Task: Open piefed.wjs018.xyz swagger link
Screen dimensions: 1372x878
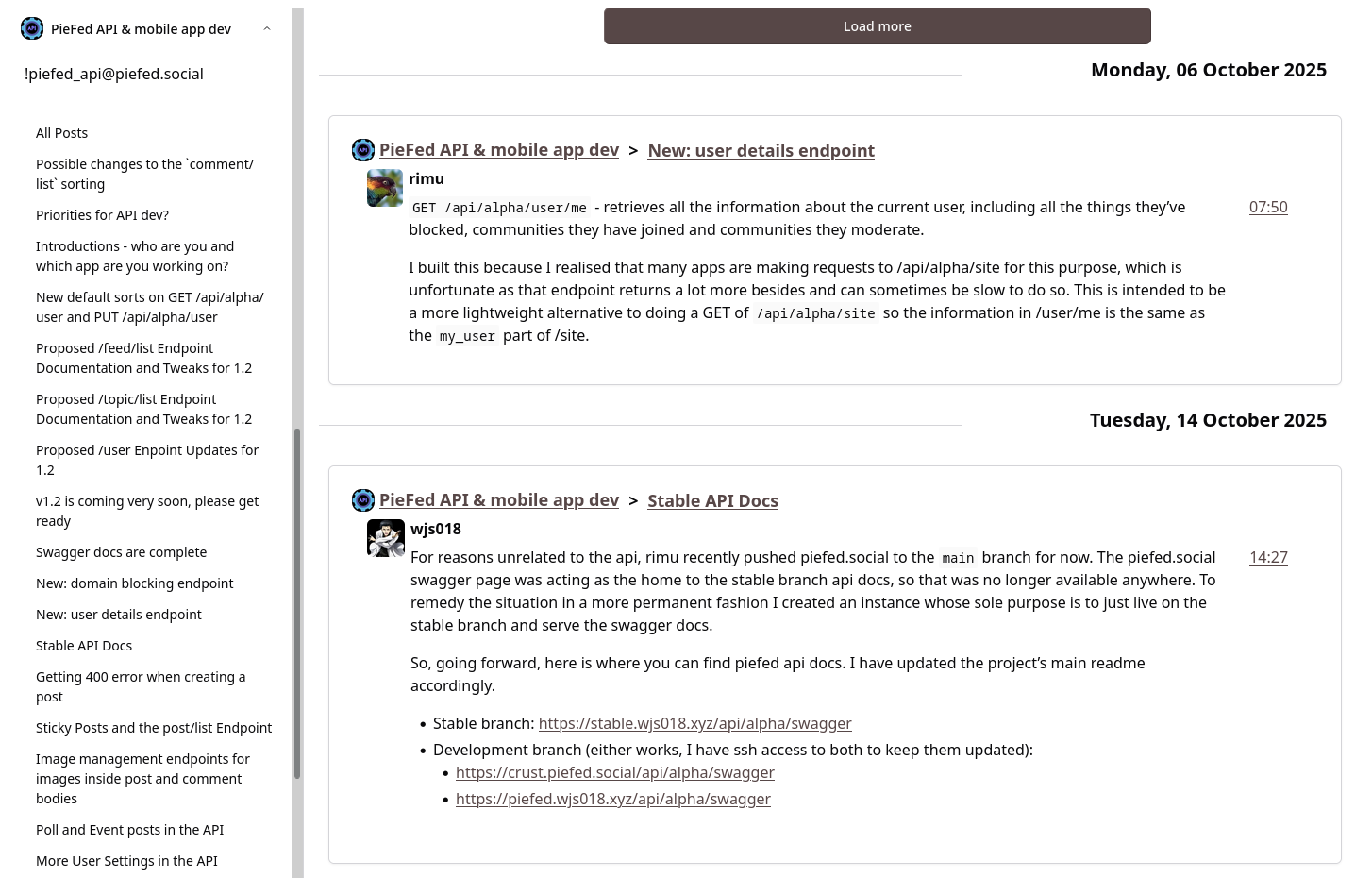Action: (x=612, y=800)
